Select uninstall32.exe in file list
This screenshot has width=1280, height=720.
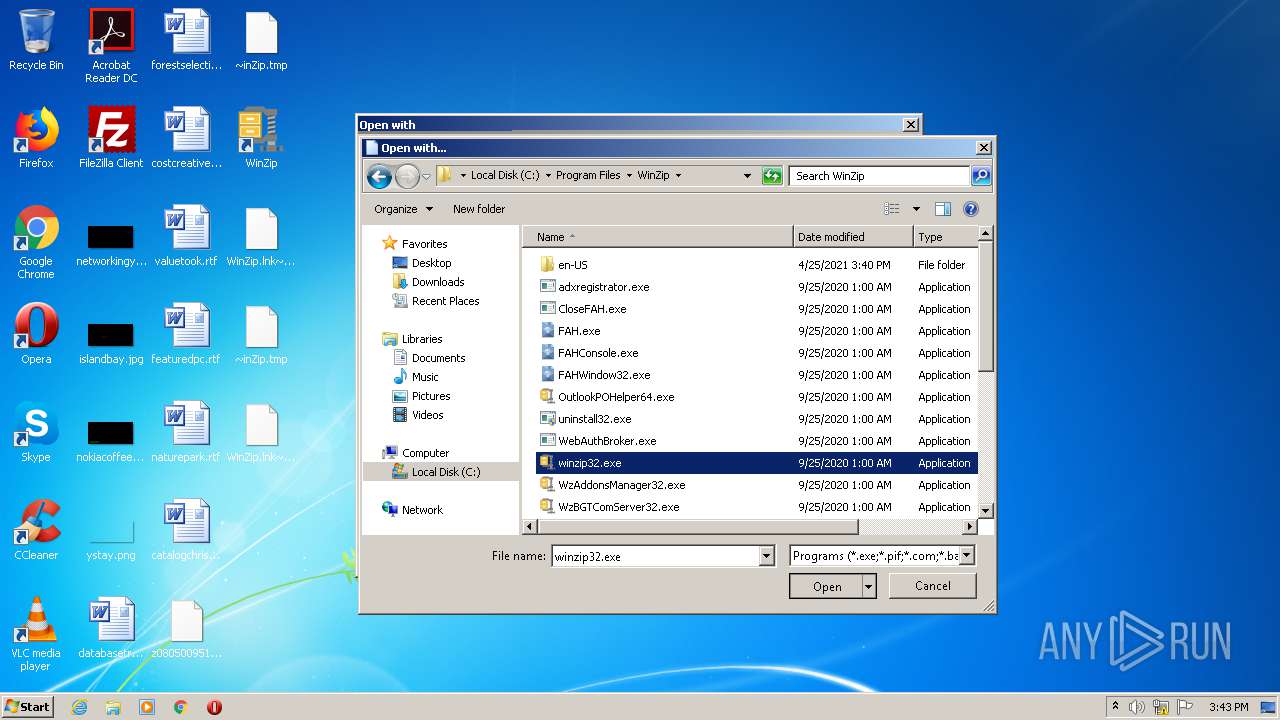point(594,419)
